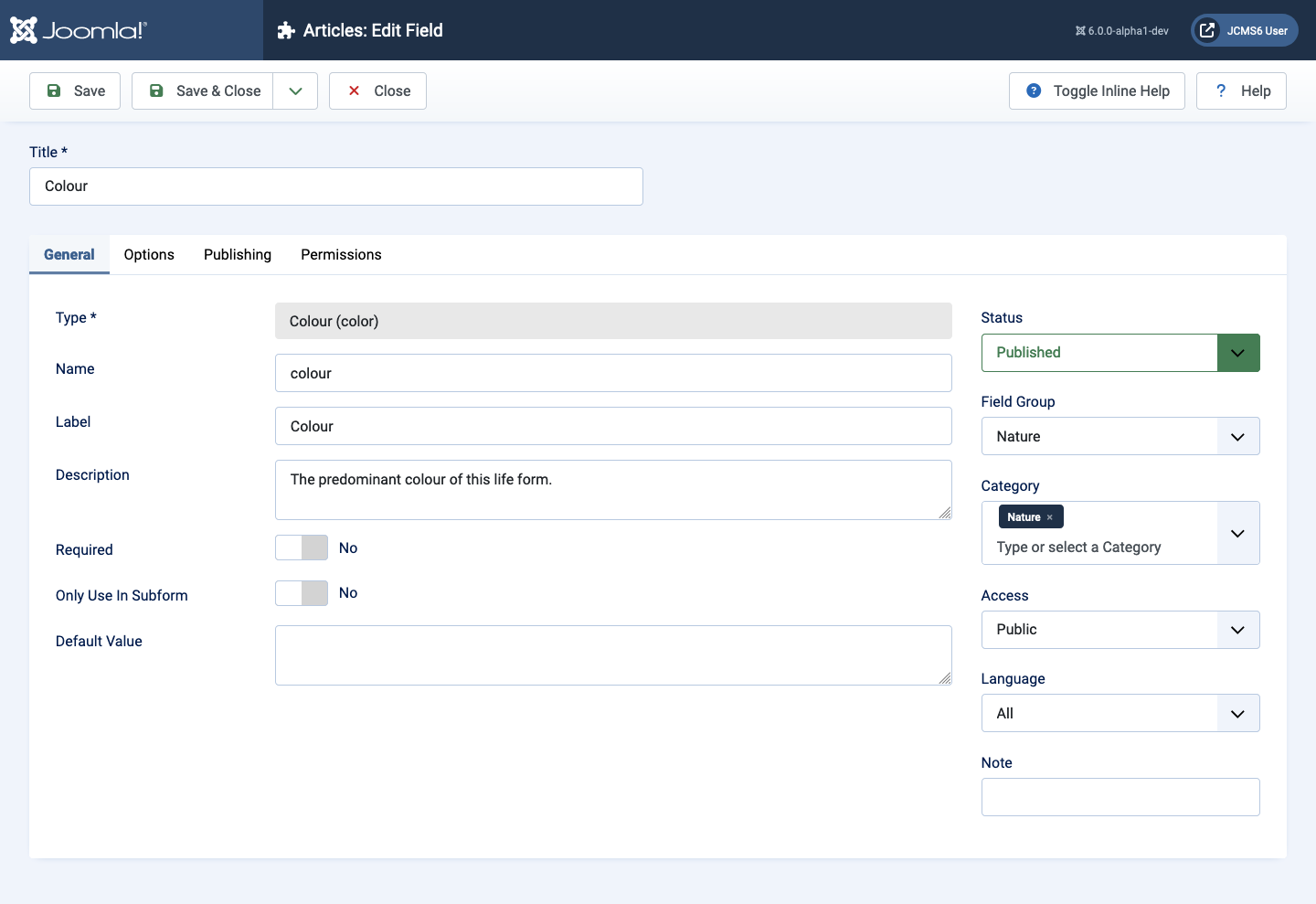Screen dimensions: 1316x904
Task: Click the puzzle piece icon beside page title
Action: coord(286,30)
